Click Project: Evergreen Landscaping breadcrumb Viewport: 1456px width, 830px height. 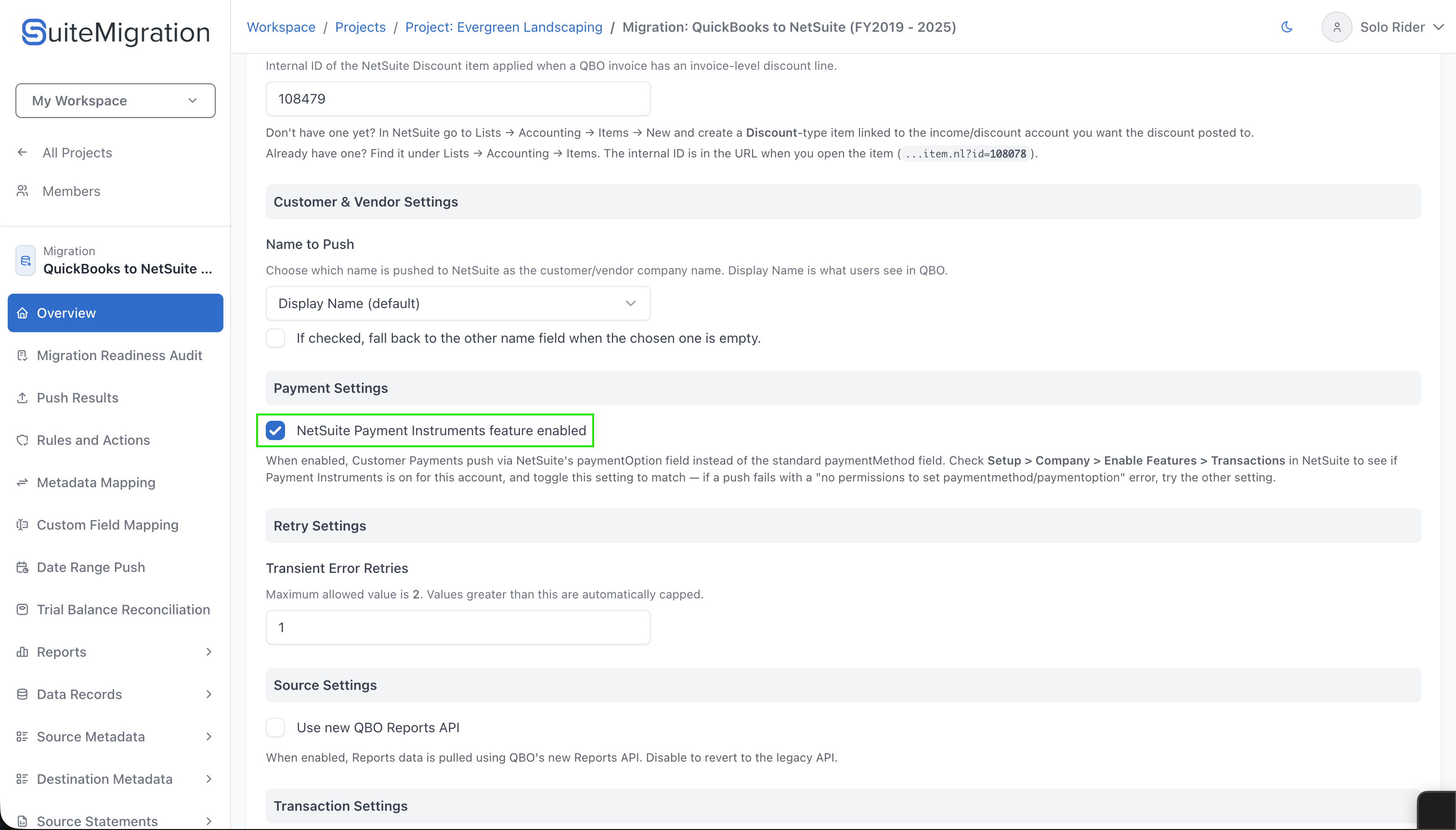coord(504,27)
